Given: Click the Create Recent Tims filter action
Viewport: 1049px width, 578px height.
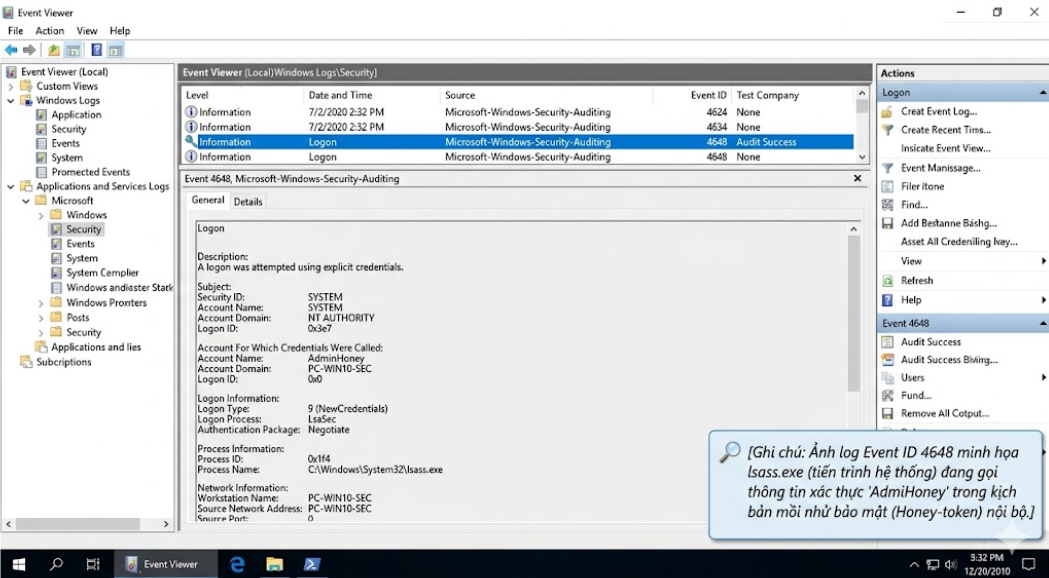Looking at the screenshot, I should point(945,130).
